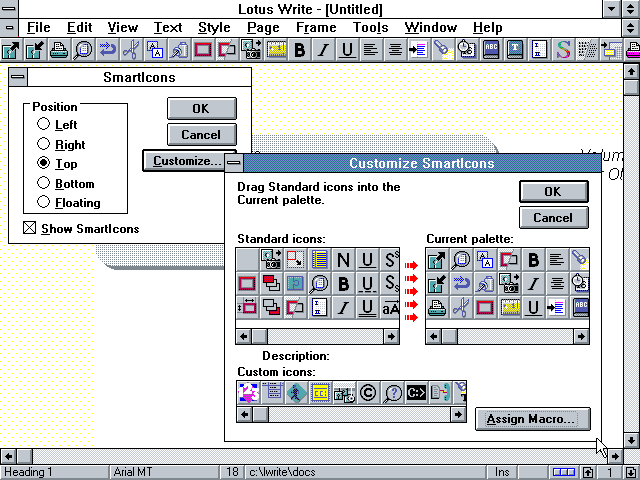
Task: Click Cancel in the SmartIcons dialog
Action: click(202, 135)
